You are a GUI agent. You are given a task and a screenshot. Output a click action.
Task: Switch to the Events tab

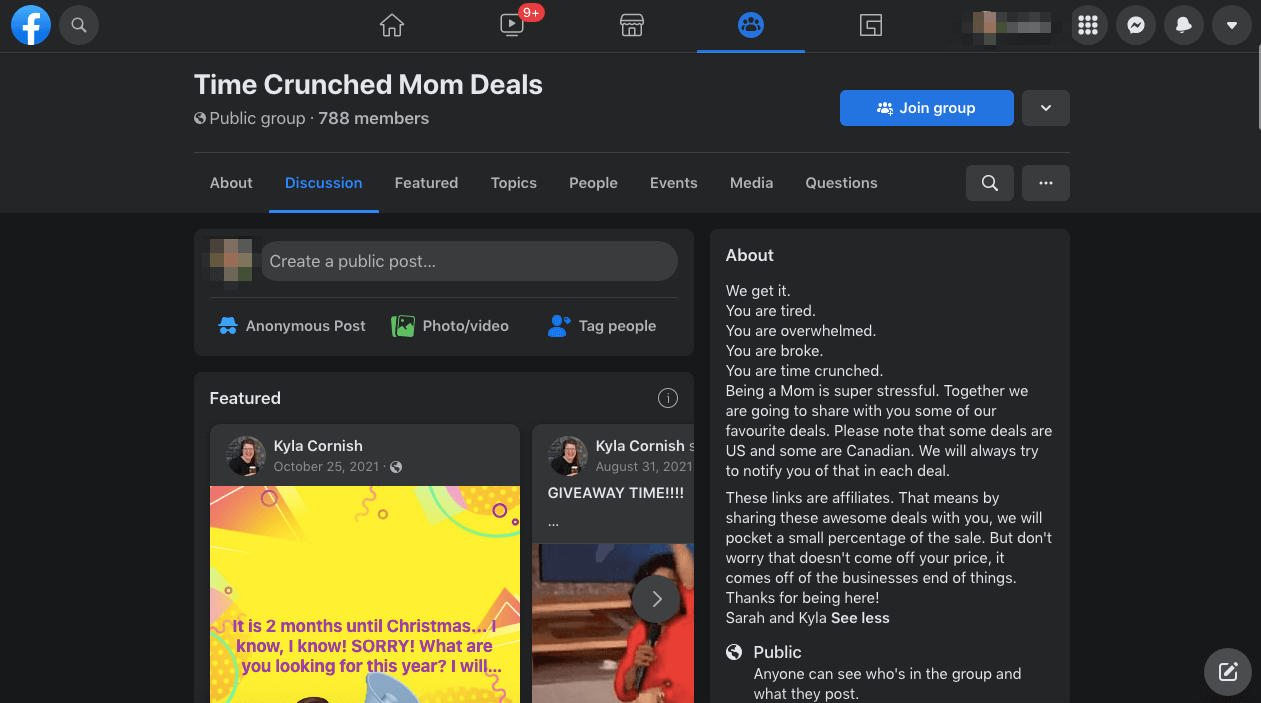674,183
